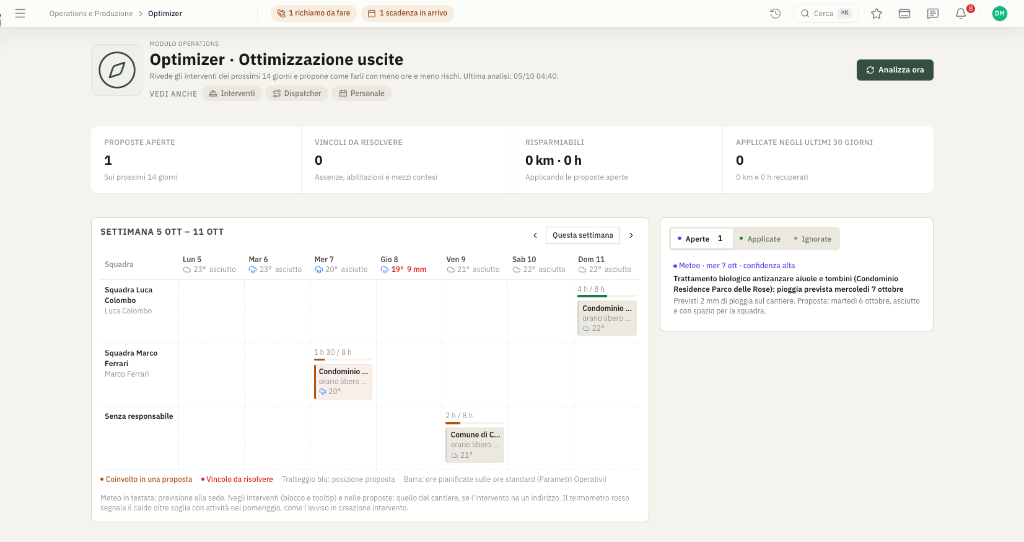Go to previous week with left chevron
The height and width of the screenshot is (542, 1024).
pos(535,235)
